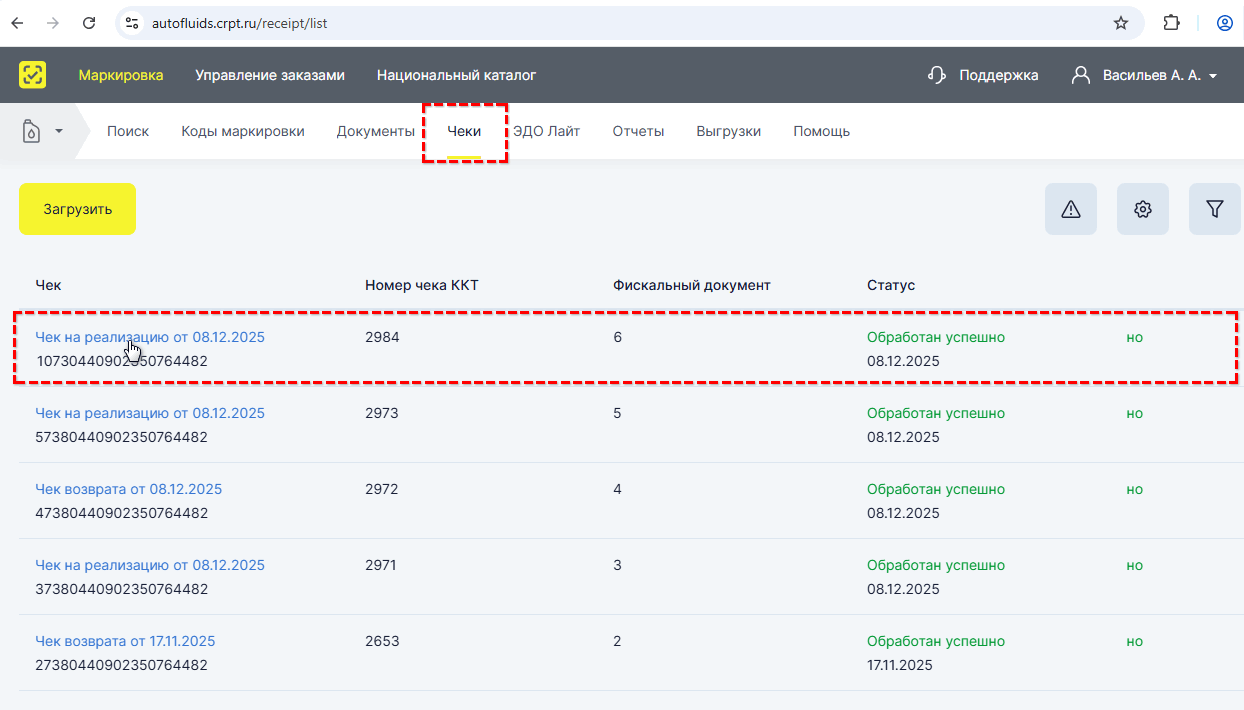This screenshot has height=710, width=1244.
Task: Open the Chrome profile avatar icon
Action: coord(1224,23)
